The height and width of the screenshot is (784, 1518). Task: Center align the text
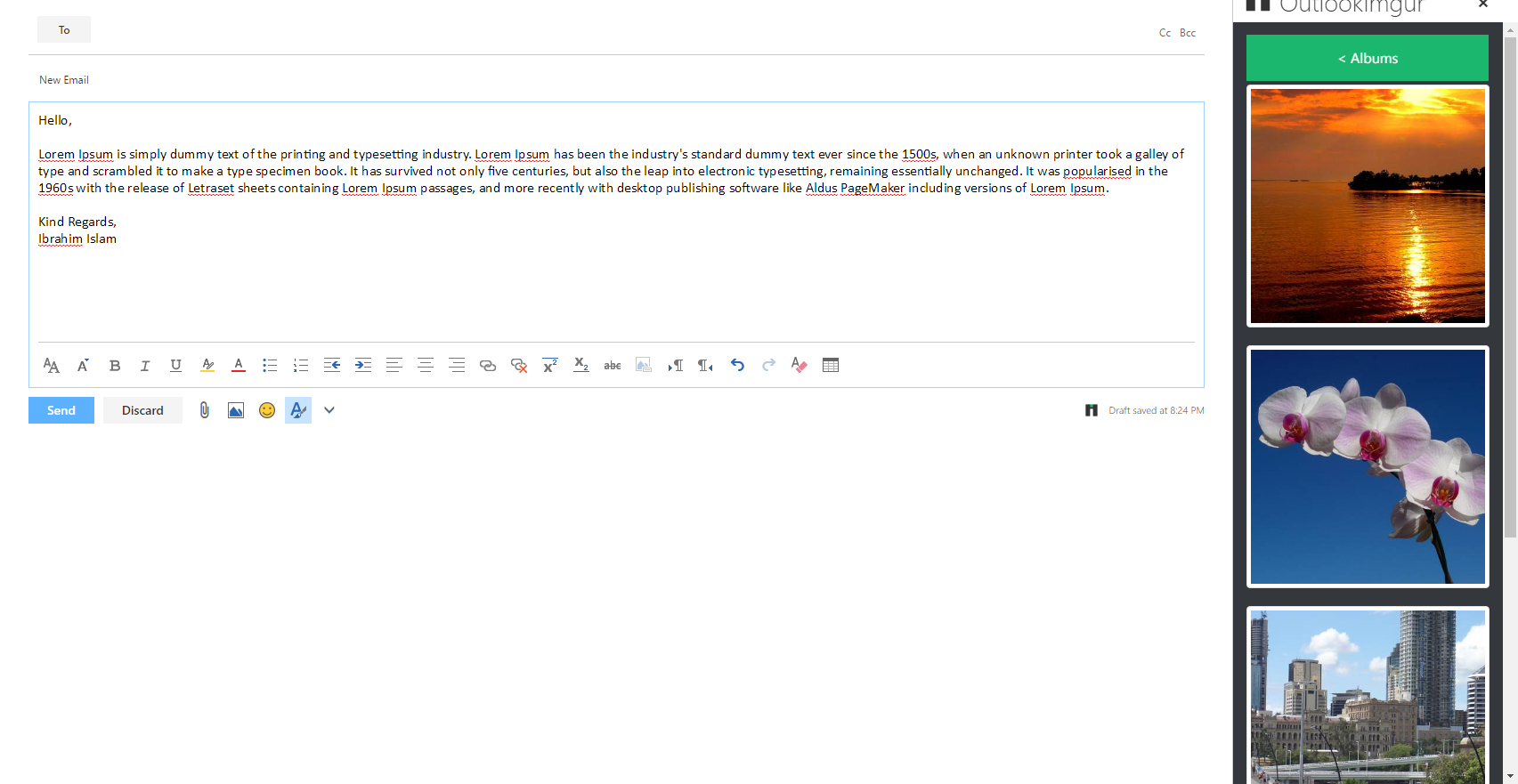pyautogui.click(x=426, y=365)
